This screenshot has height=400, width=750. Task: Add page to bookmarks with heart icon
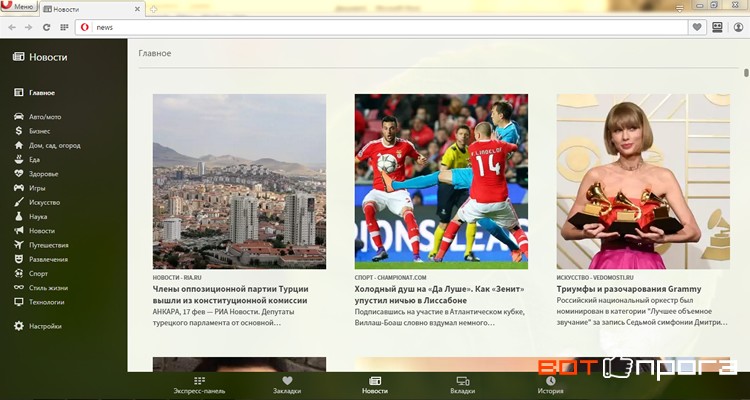point(697,27)
